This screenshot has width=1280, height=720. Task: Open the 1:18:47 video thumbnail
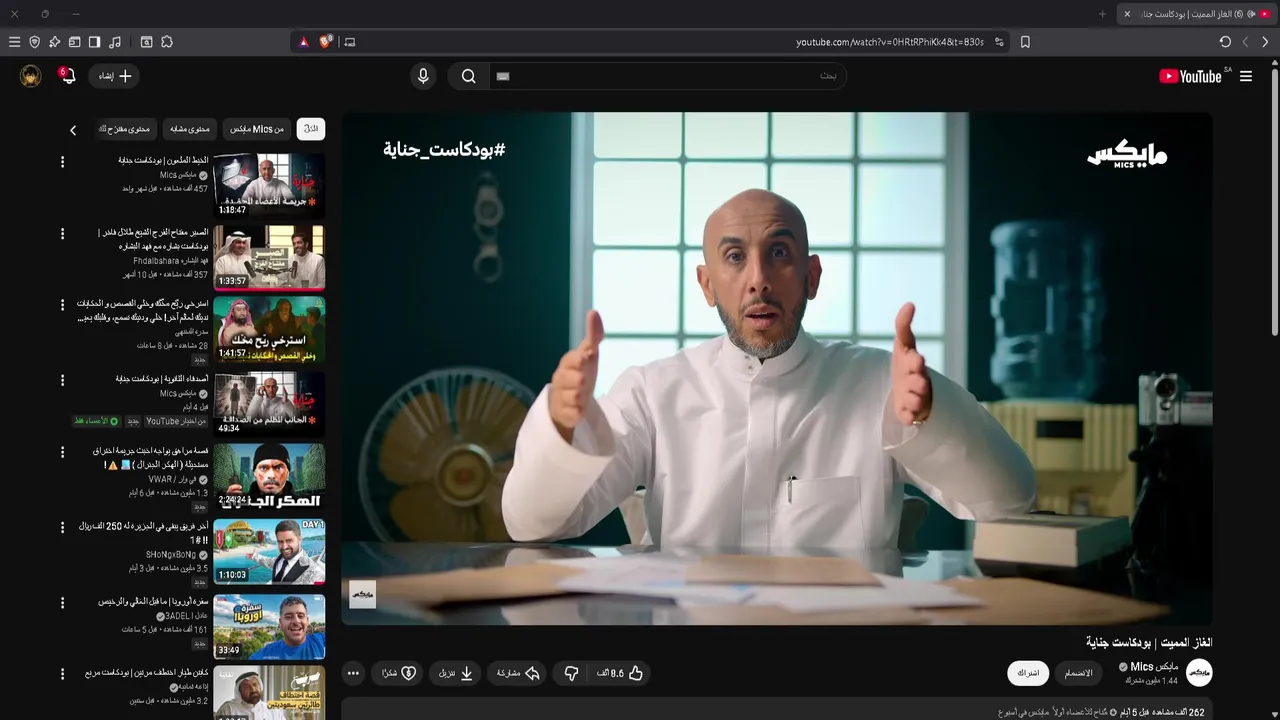point(269,184)
